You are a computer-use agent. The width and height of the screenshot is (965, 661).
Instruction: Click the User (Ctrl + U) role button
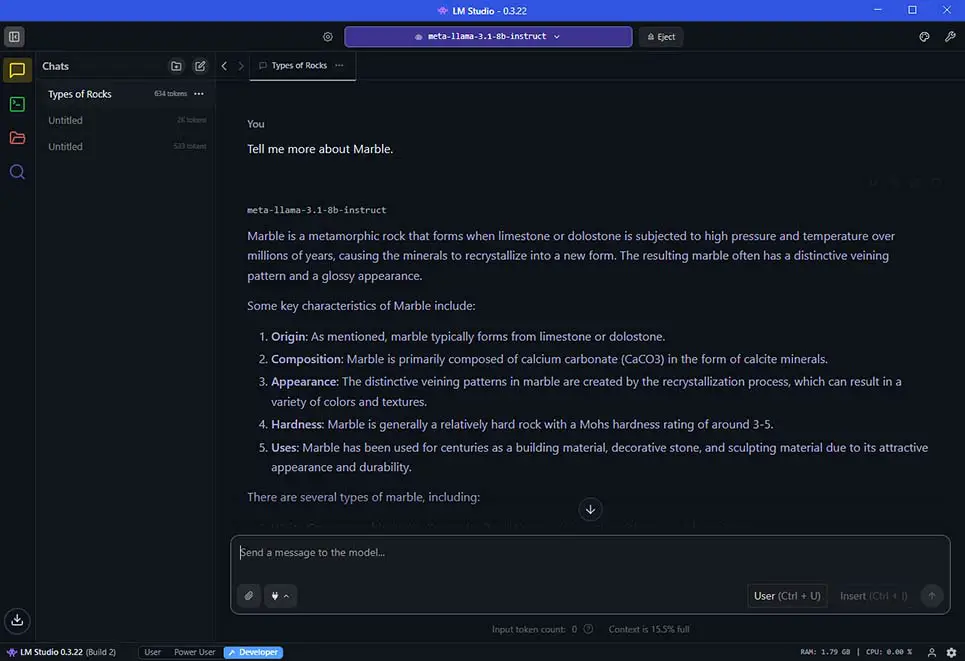tap(787, 596)
